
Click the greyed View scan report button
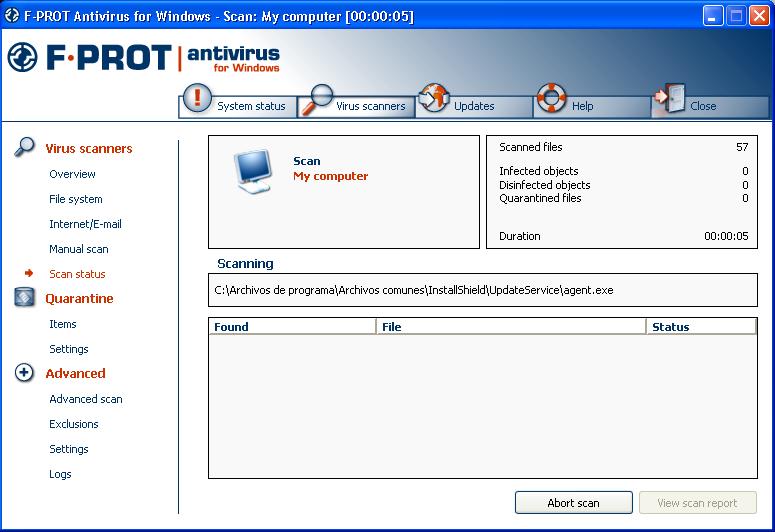697,502
